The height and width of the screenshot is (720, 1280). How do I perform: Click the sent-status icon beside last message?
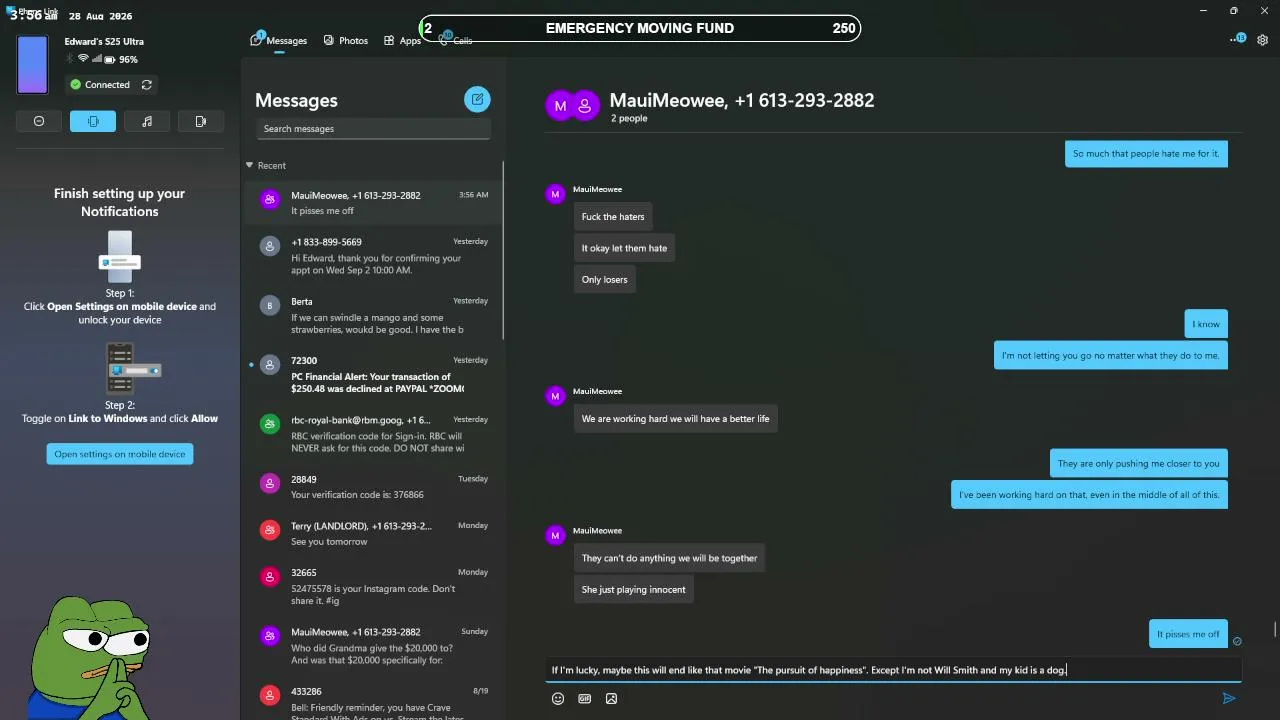tap(1237, 641)
